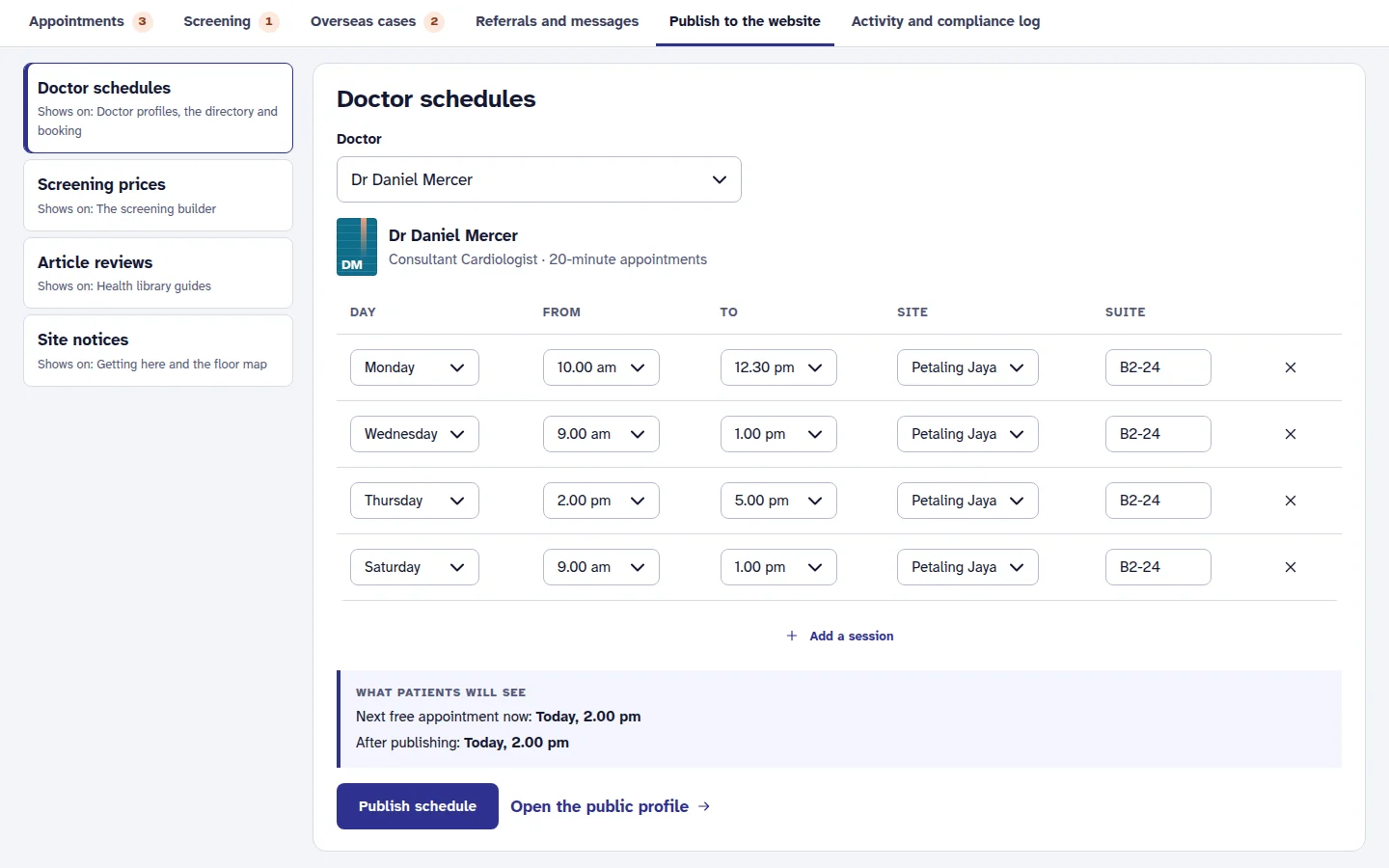Edit the suite field in the Monday row
Viewport: 1389px width, 868px height.
pyautogui.click(x=1158, y=367)
